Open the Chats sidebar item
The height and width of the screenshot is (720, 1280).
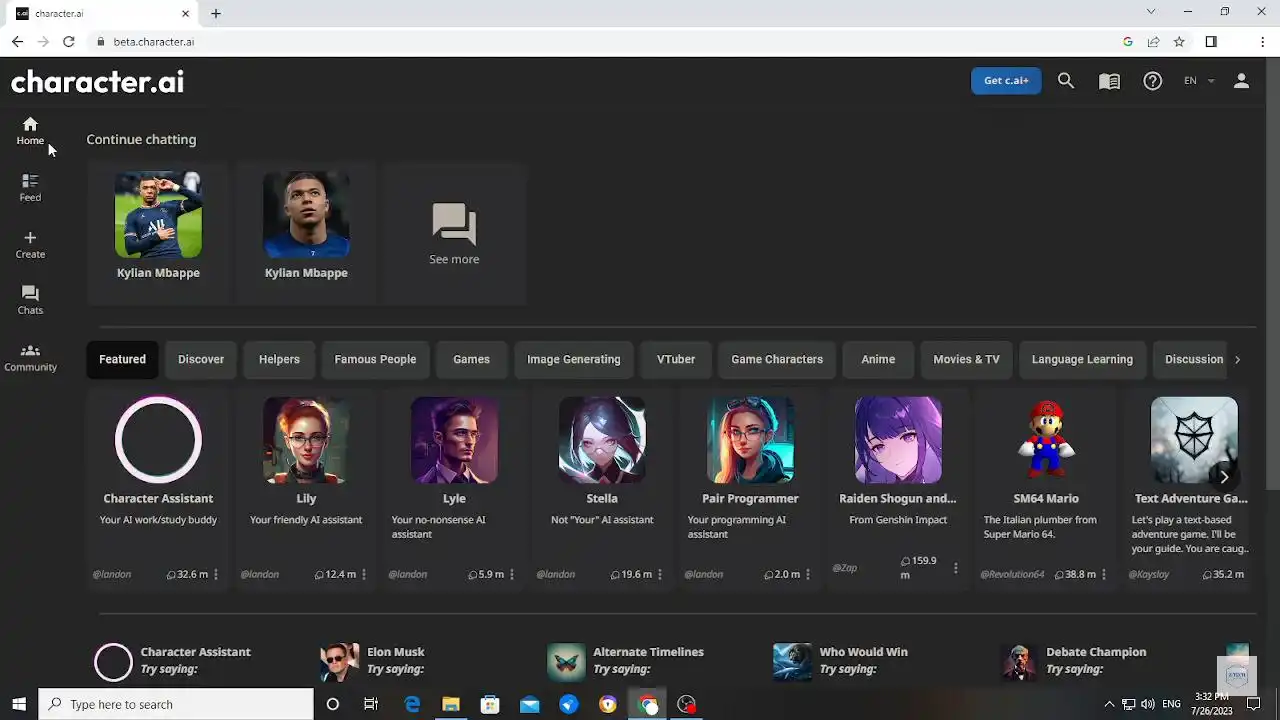coord(30,301)
